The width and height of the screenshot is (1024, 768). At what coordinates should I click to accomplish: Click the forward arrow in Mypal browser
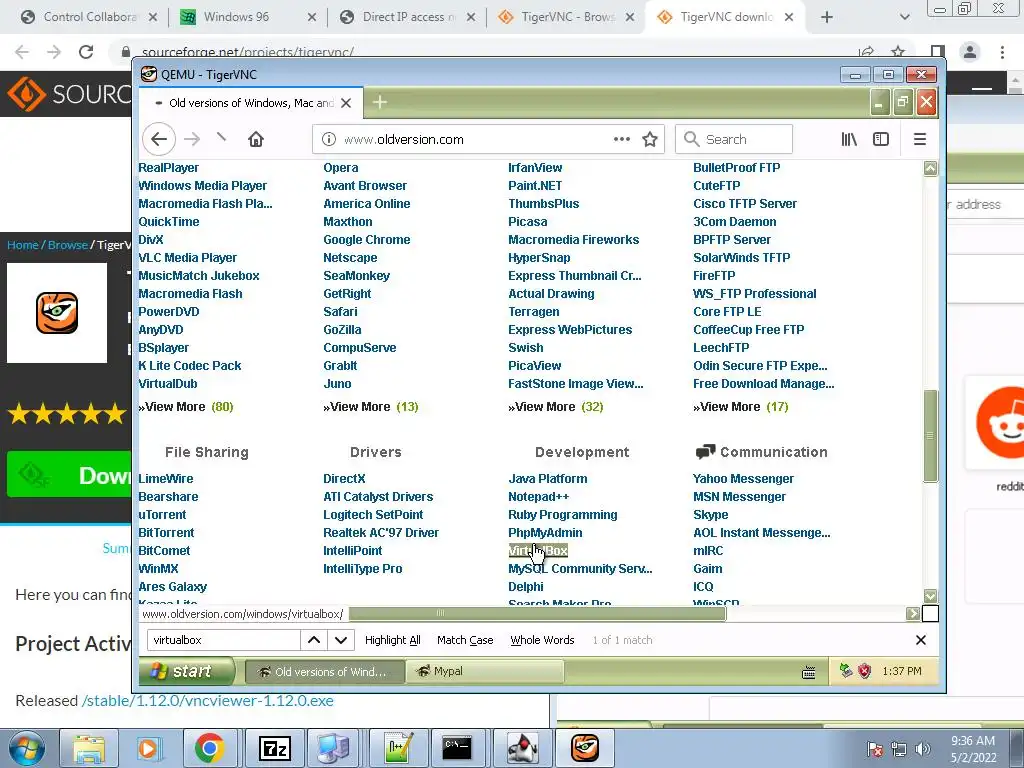[x=192, y=139]
